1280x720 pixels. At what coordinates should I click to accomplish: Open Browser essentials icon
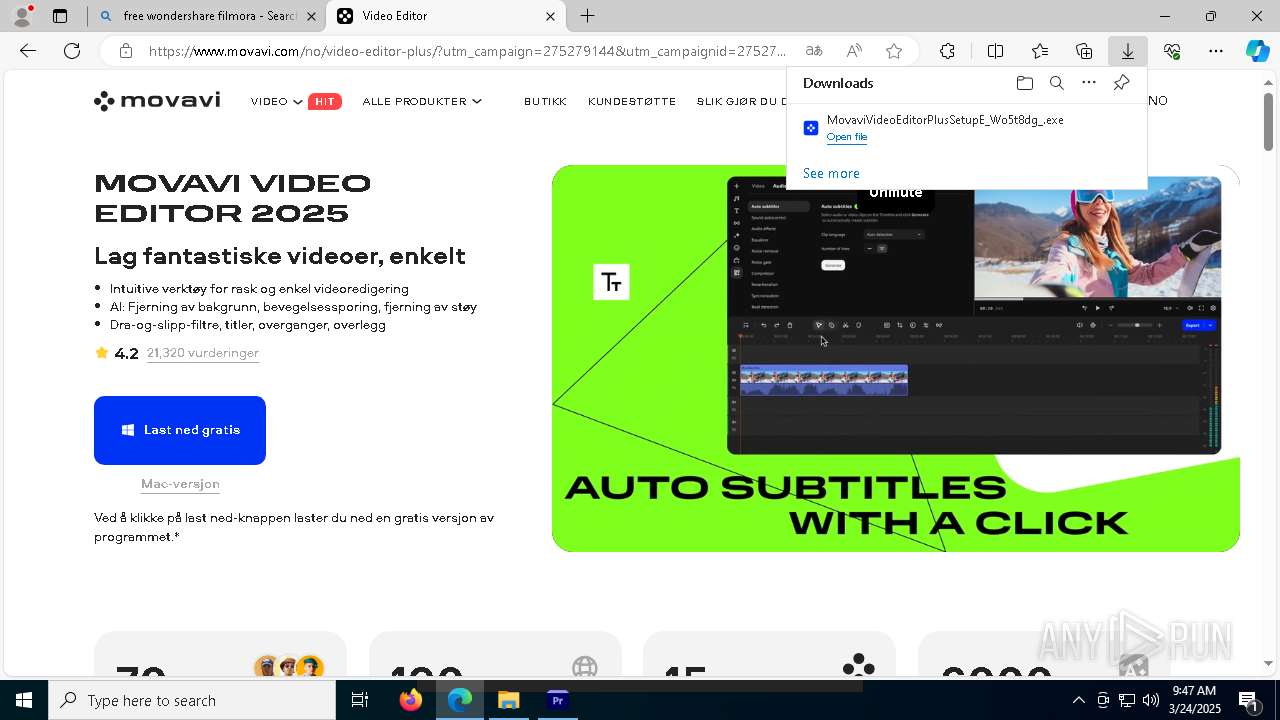(1172, 51)
